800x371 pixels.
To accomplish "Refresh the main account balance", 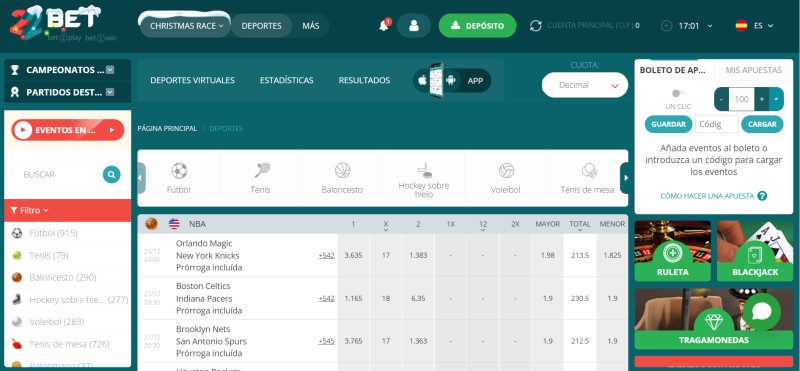I will [x=536, y=26].
